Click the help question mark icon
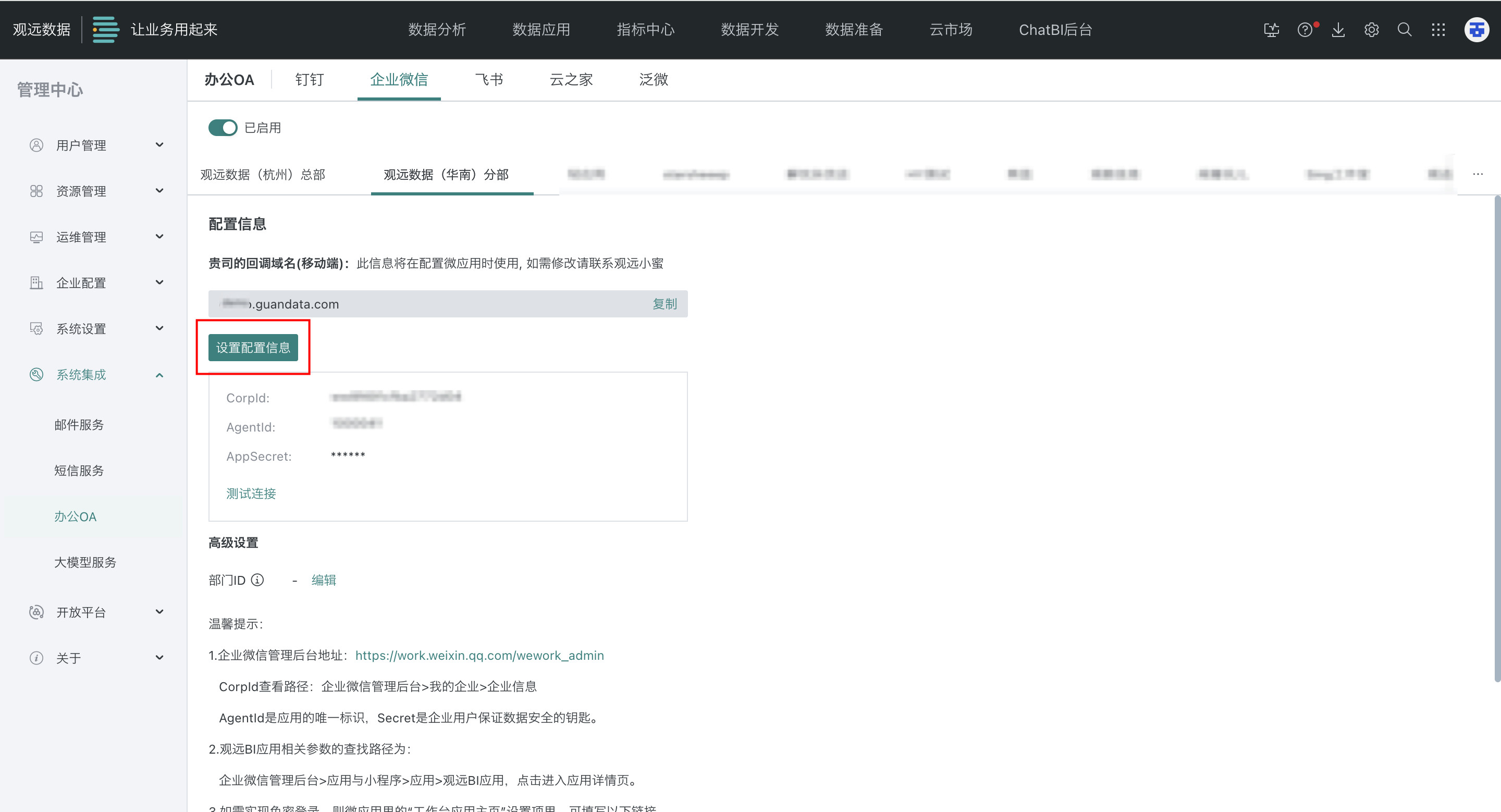The image size is (1501, 812). pos(1305,30)
